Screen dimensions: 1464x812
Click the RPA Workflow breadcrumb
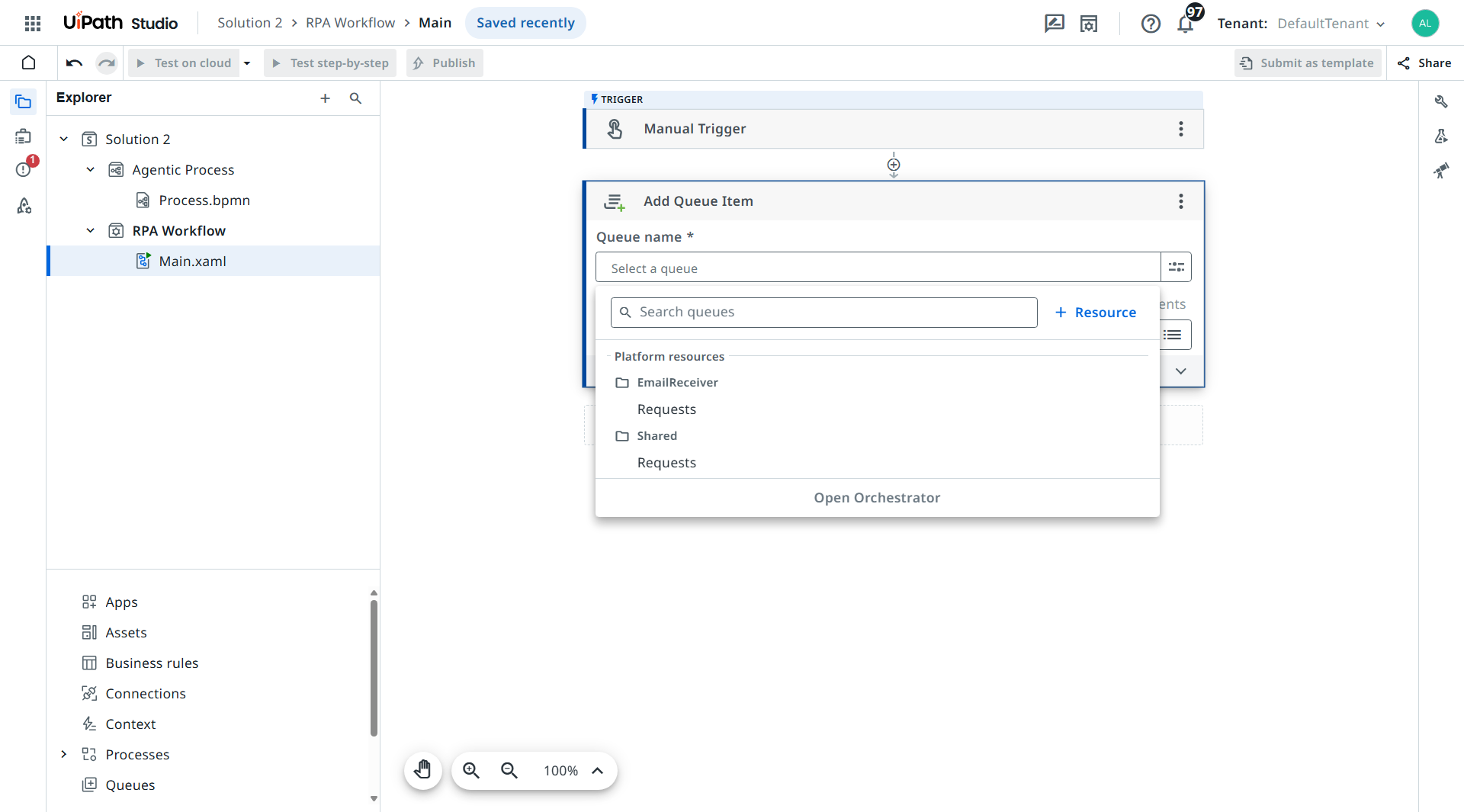click(351, 23)
